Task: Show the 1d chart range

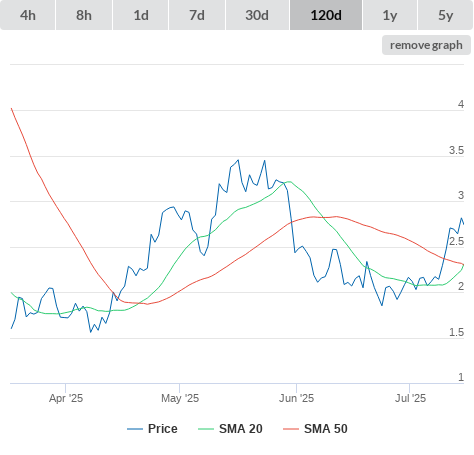Action: [141, 15]
